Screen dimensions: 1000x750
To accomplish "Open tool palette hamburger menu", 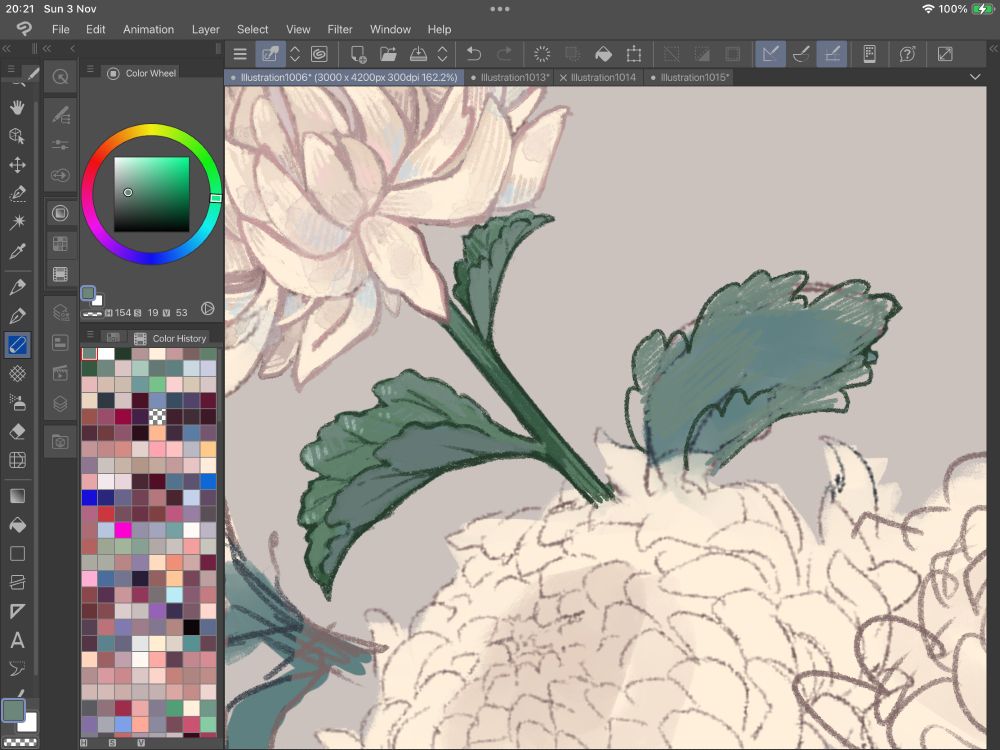I will (11, 69).
